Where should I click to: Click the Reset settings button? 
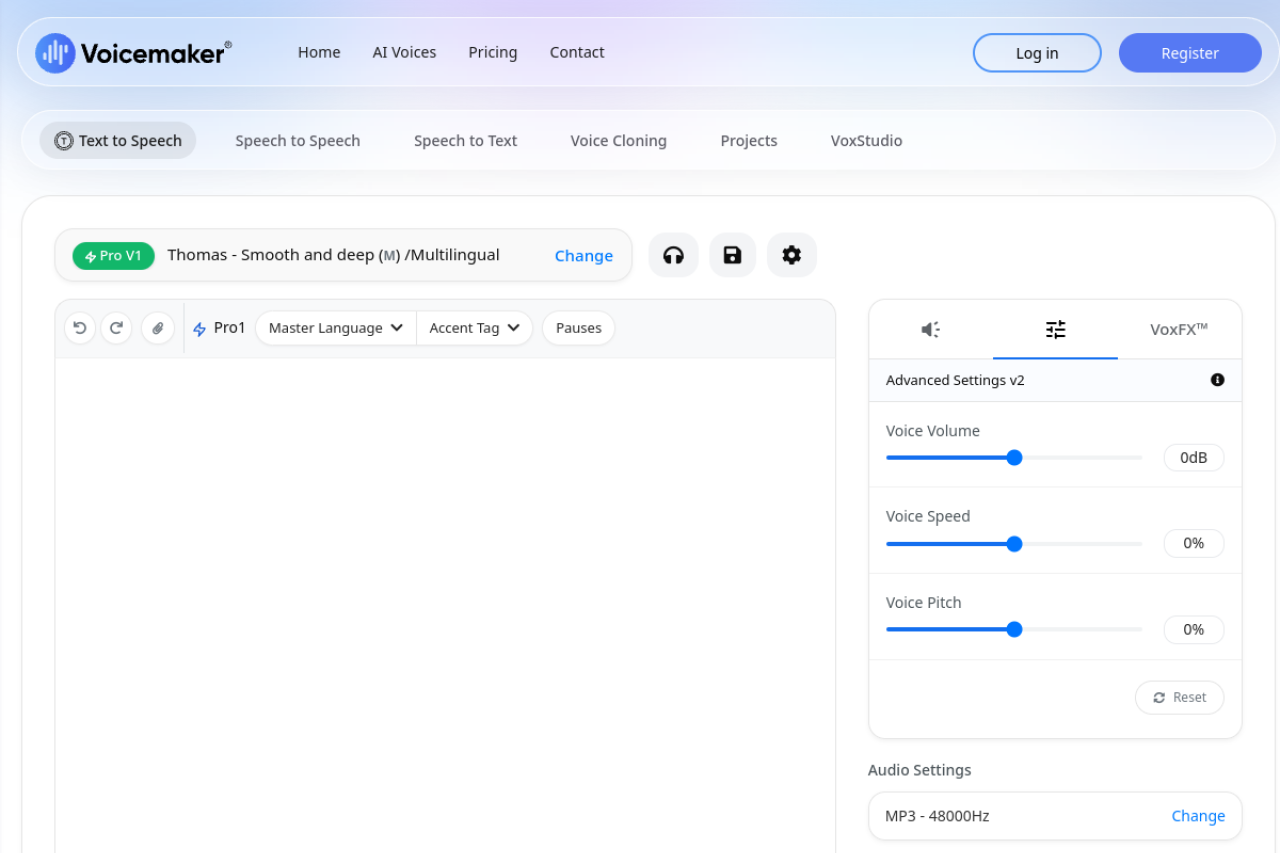1180,697
